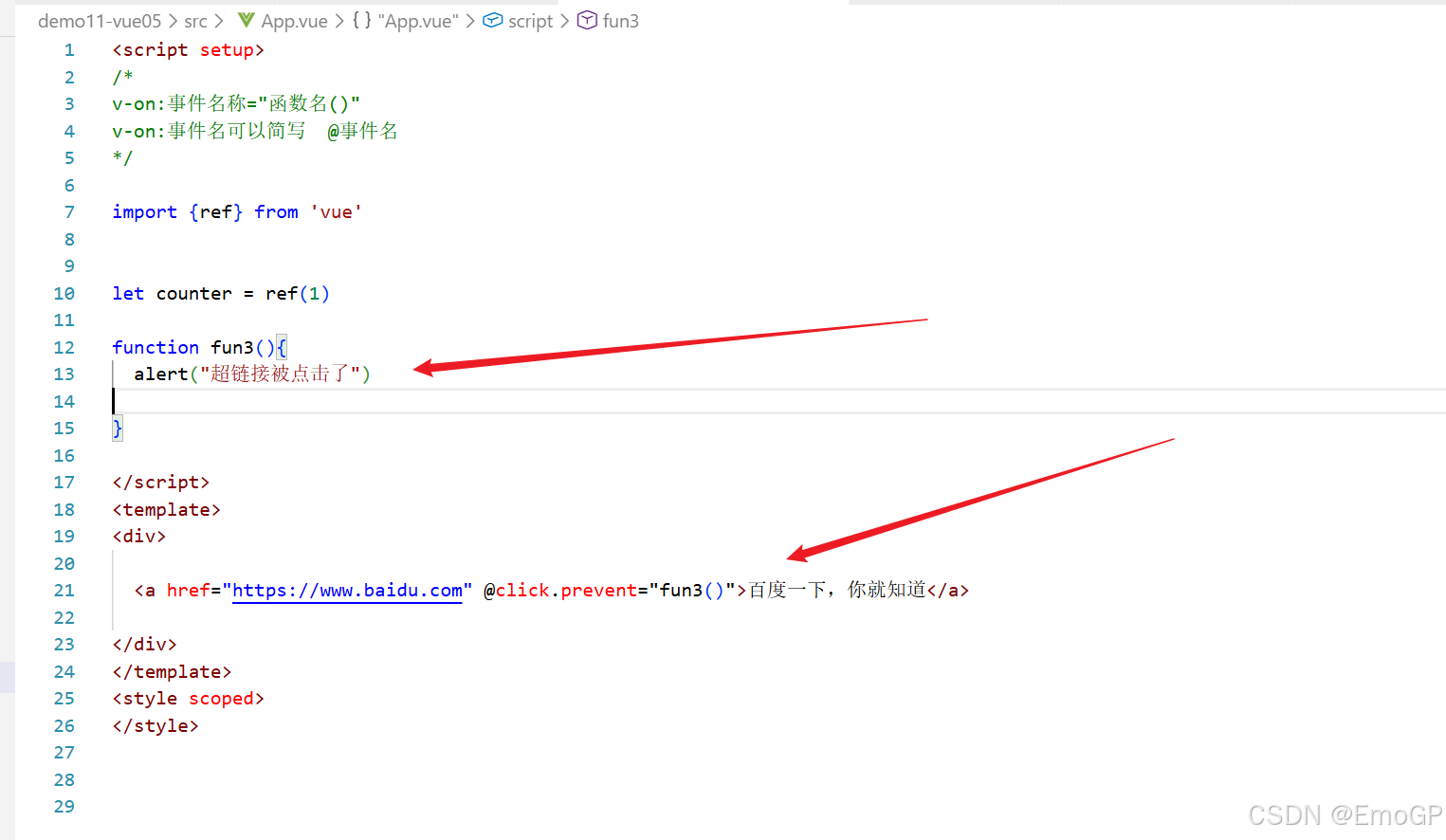Select the src breadcrumb folder

[195, 21]
